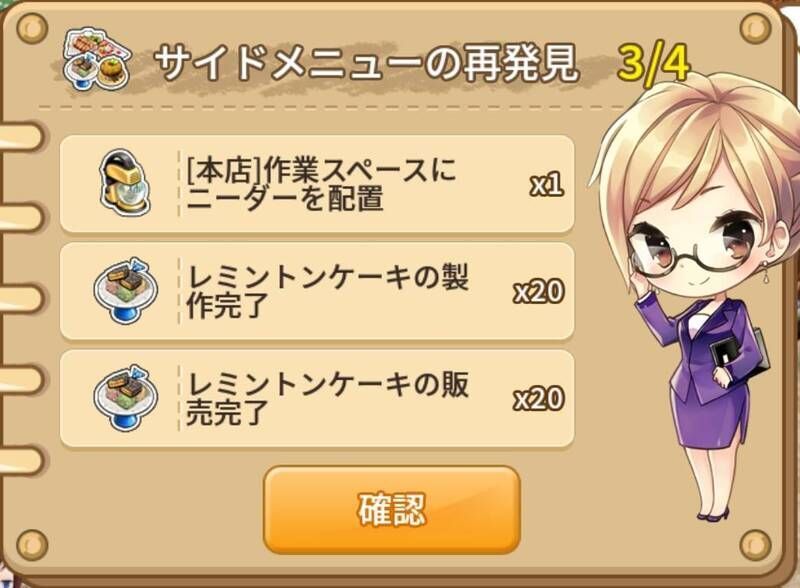Select the Lamington cake production icon
This screenshot has height=588, width=800.
(x=126, y=290)
